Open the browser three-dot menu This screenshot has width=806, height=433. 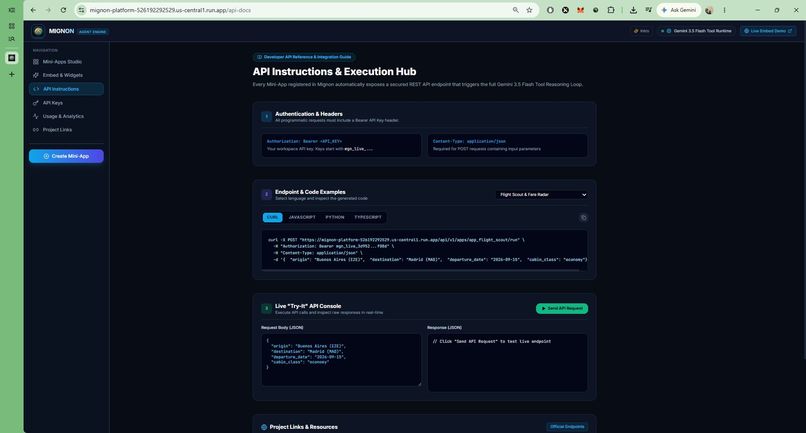tap(724, 10)
